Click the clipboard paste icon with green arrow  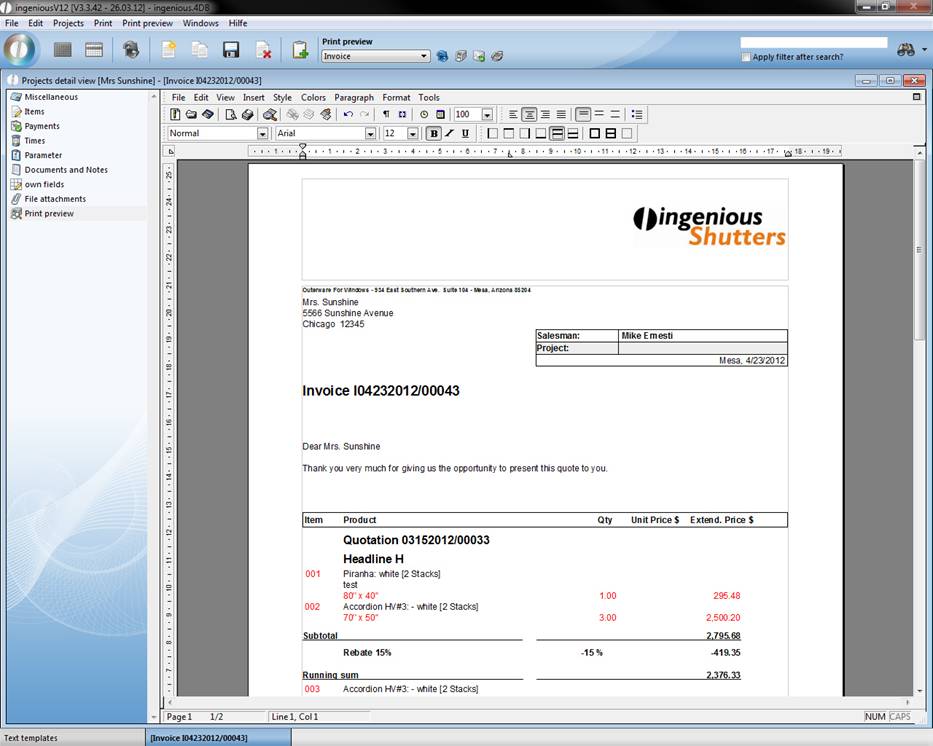tap(299, 50)
